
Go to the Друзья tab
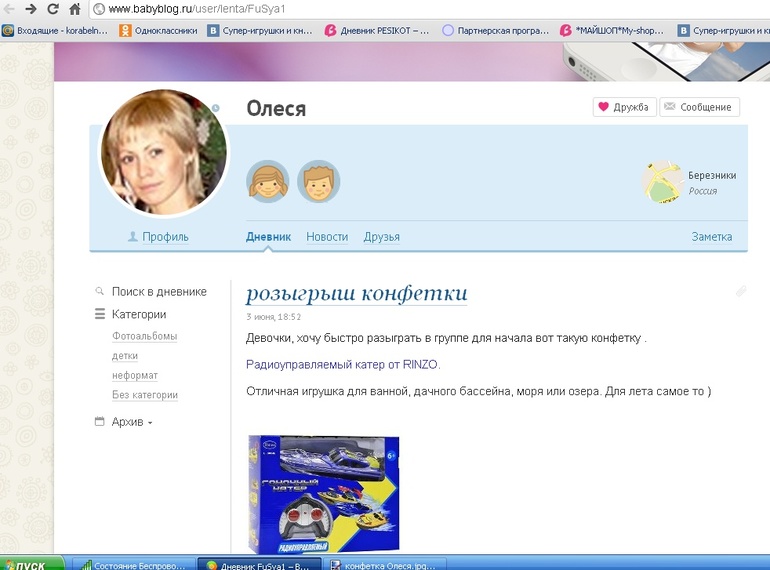tap(381, 237)
